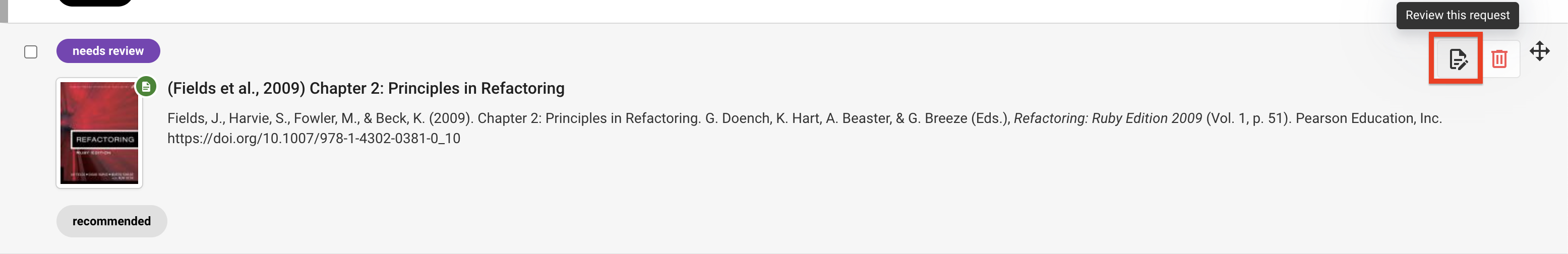Click the (Fields et al., 2009) citation prefix
The image size is (1568, 254).
pos(235,88)
